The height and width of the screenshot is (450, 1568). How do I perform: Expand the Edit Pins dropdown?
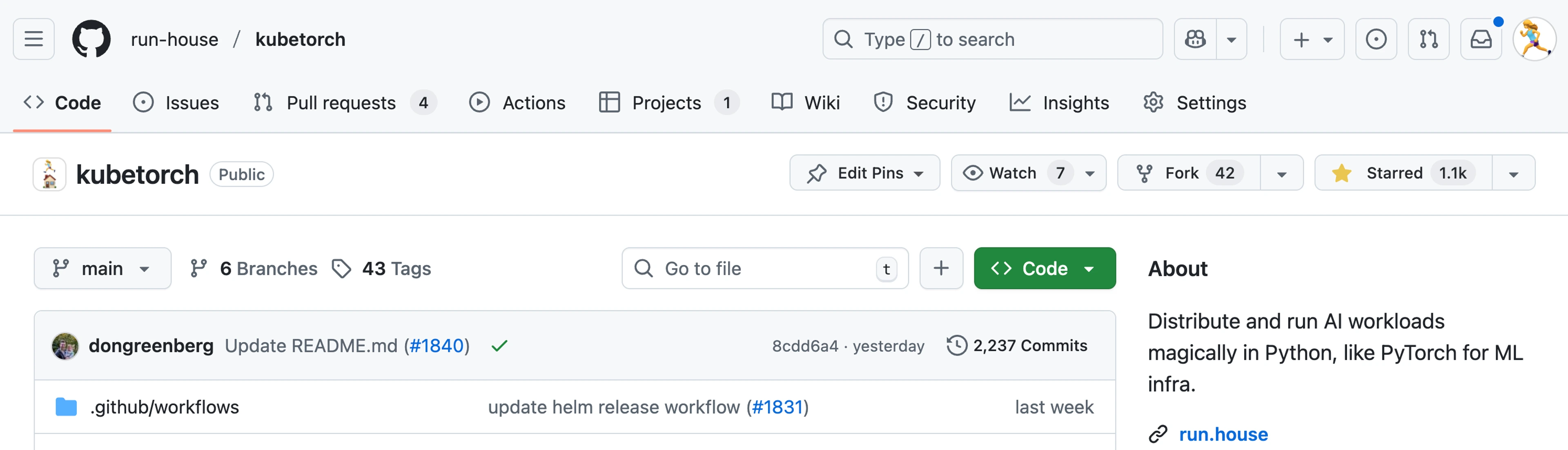point(864,173)
